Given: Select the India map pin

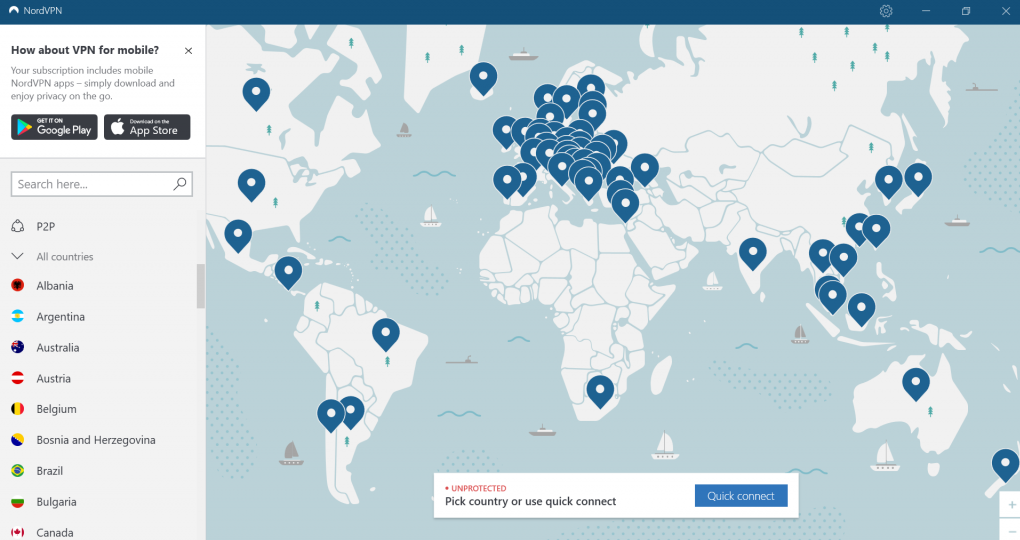Looking at the screenshot, I should tap(753, 254).
